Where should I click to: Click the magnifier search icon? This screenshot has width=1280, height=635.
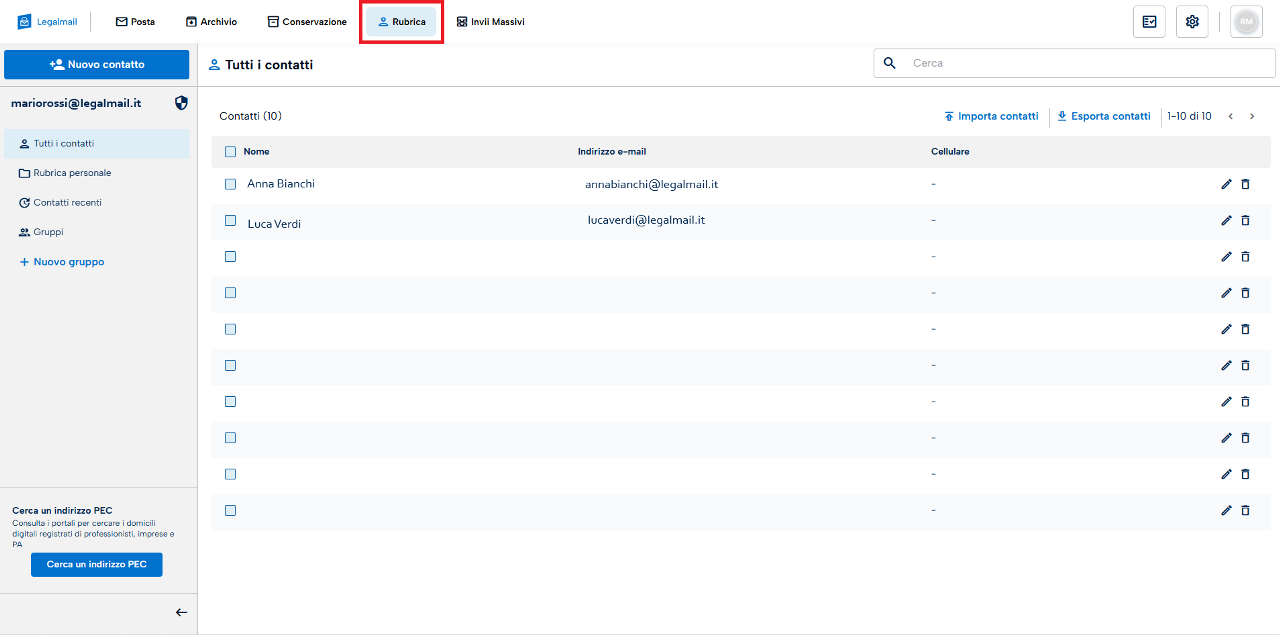click(890, 63)
